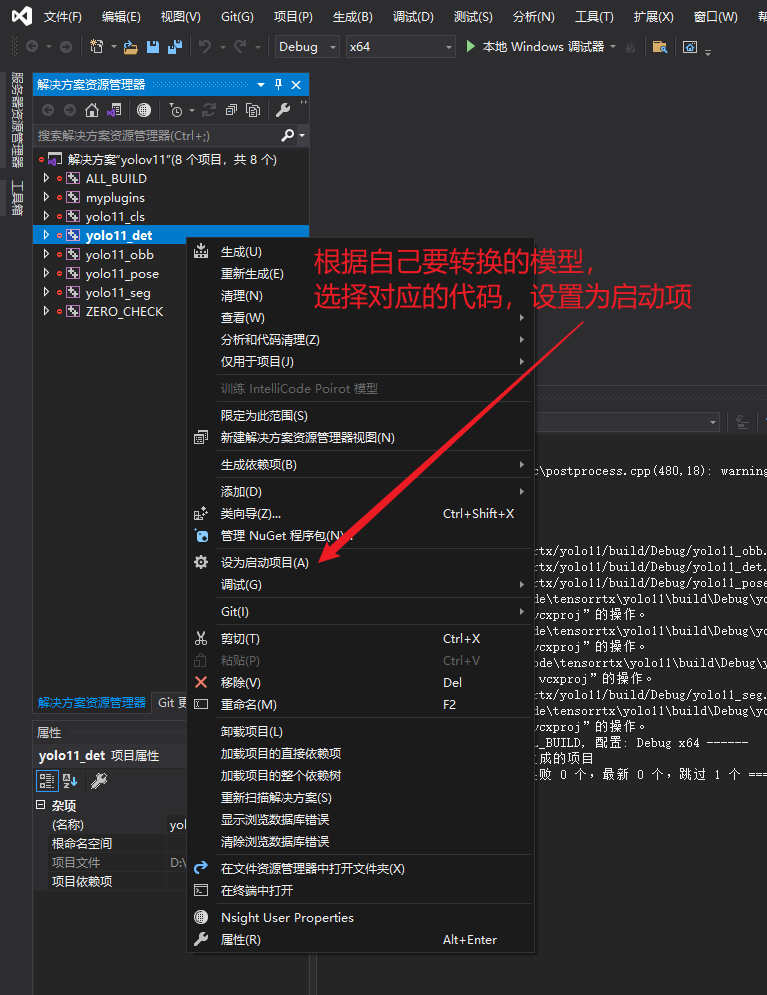Open the 工具箱 side tab

pos(17,198)
